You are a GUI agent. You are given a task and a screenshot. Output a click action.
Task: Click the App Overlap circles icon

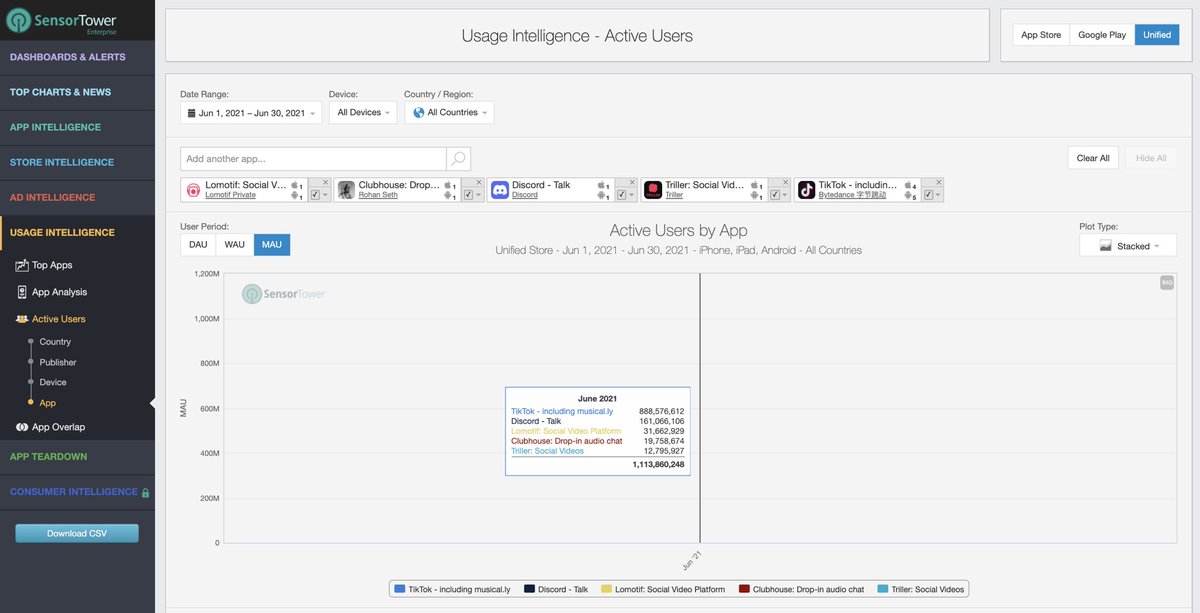point(22,427)
